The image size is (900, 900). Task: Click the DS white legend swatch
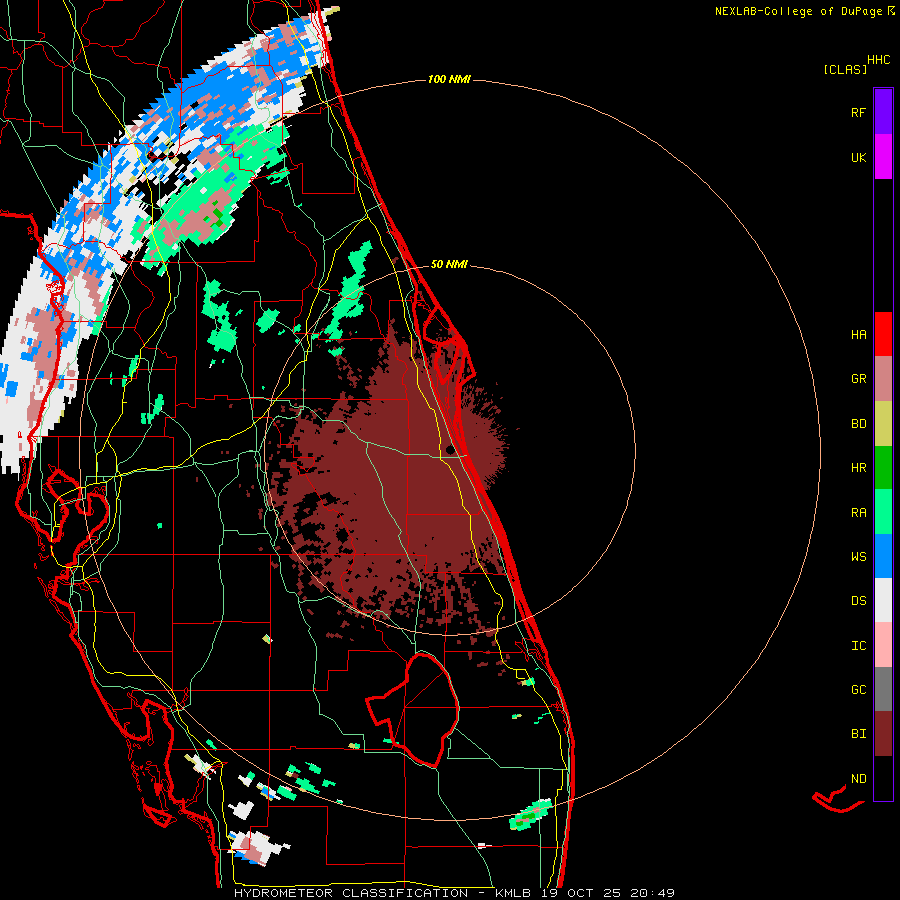[883, 600]
